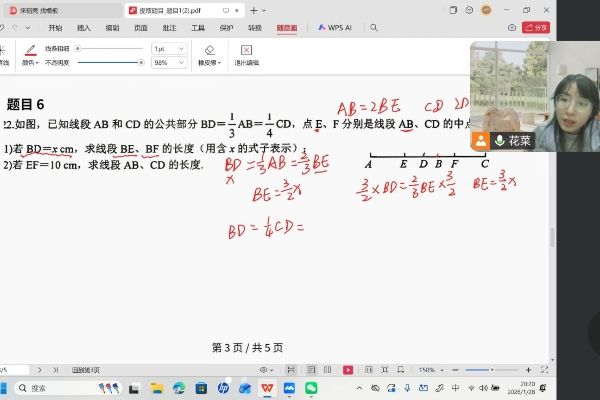Click the HP icon in taskbar
600x400 pixels.
pos(222,388)
